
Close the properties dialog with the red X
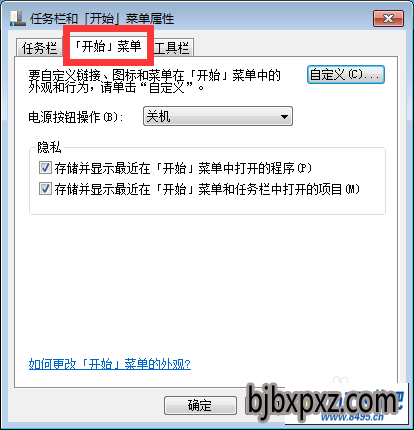[388, 18]
